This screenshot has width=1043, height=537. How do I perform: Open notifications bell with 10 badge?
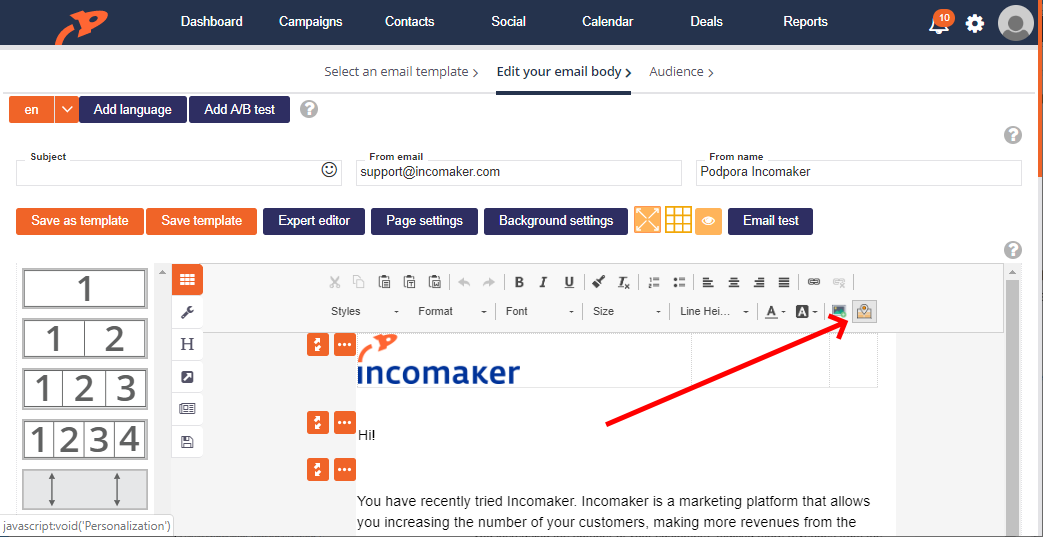pyautogui.click(x=940, y=23)
